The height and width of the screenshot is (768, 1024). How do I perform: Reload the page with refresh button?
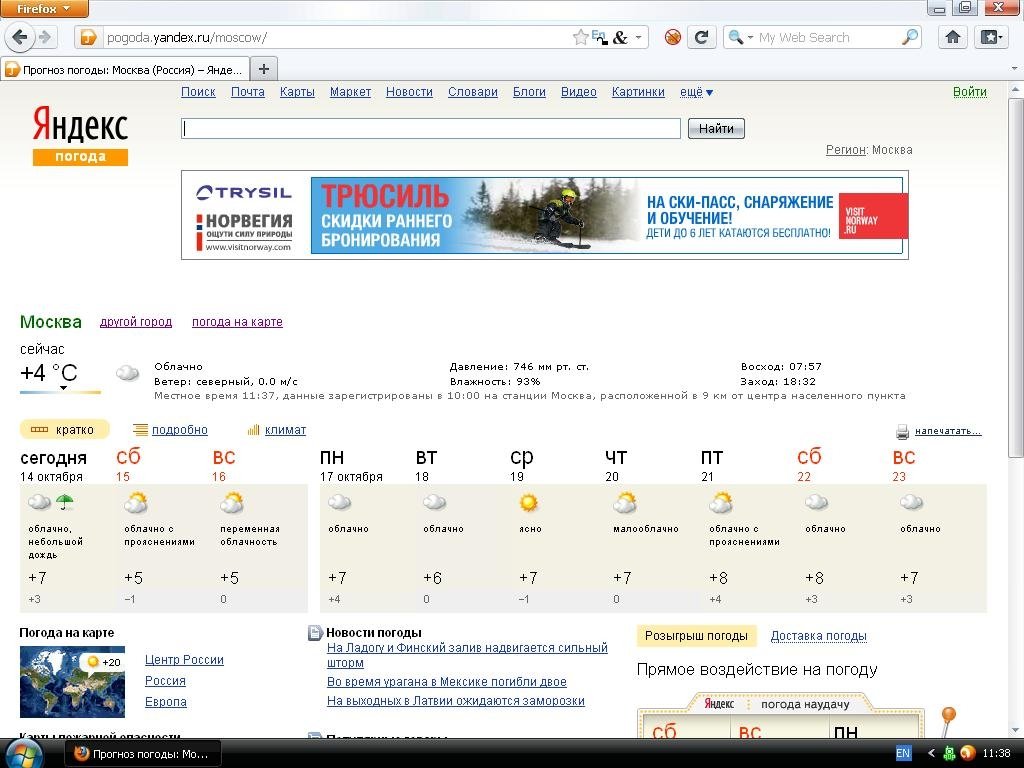click(701, 37)
